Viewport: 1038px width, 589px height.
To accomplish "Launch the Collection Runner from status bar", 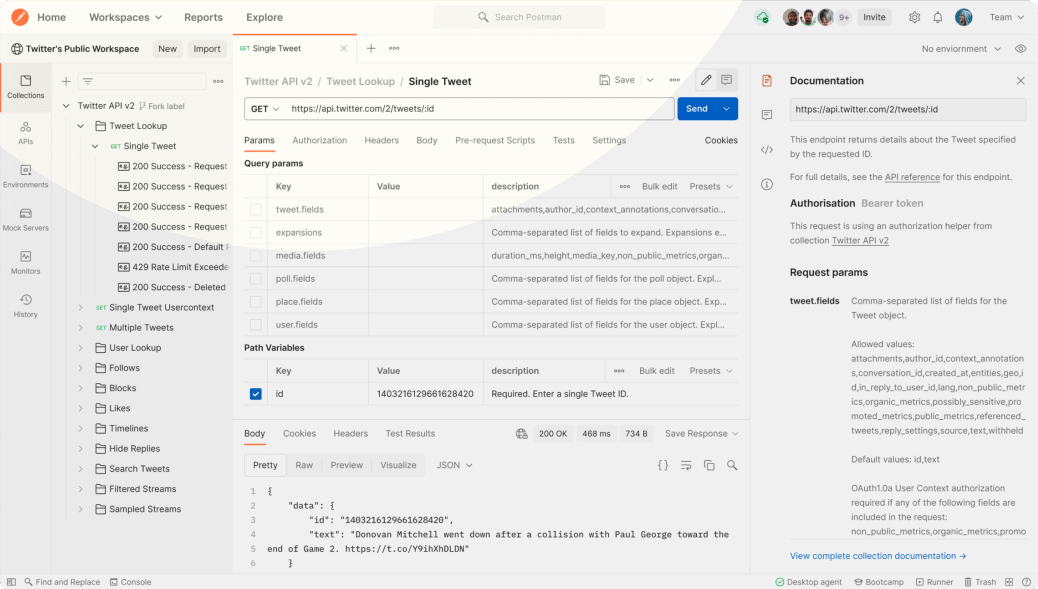I will click(934, 581).
